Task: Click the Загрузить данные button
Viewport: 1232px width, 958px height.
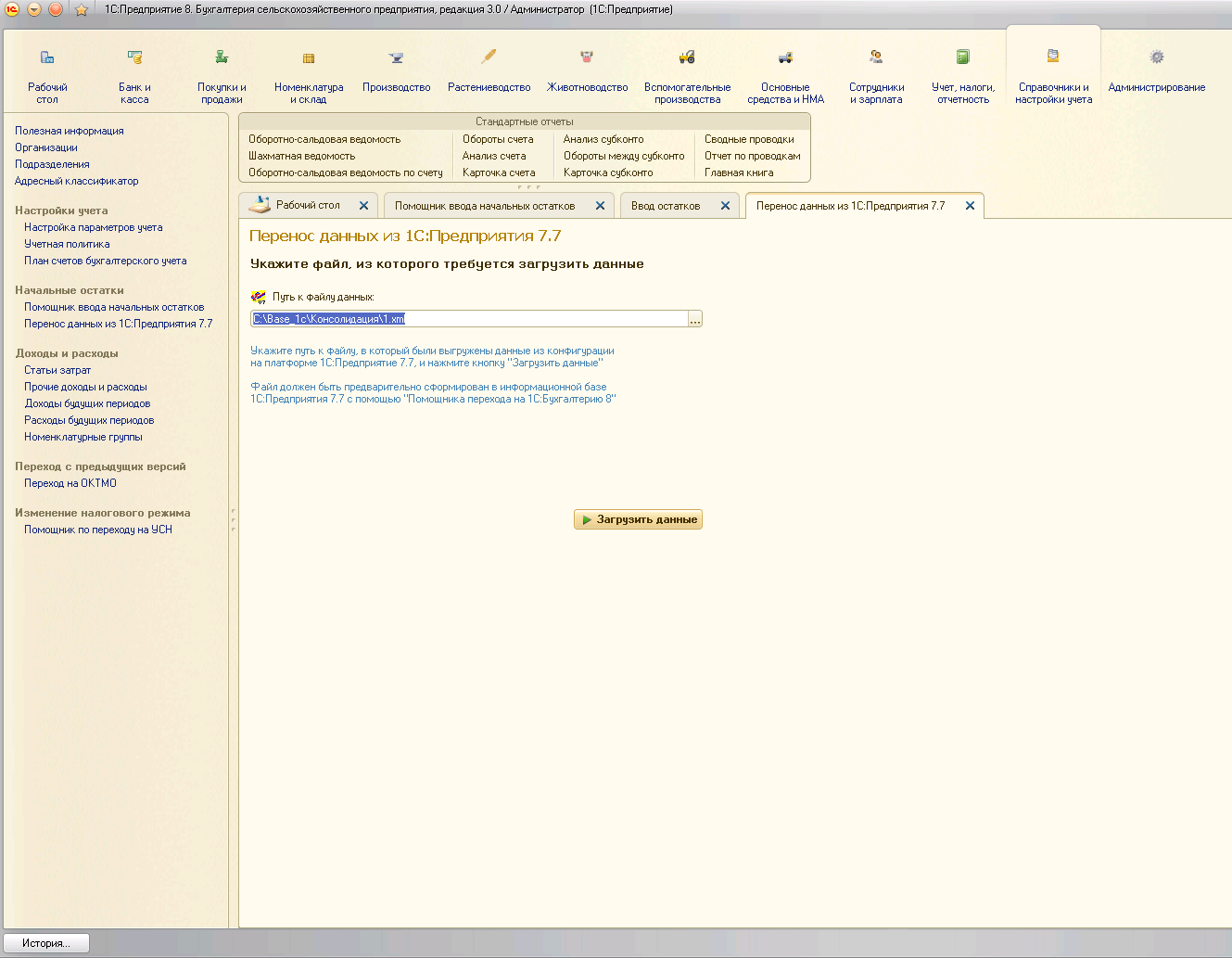Action: [x=638, y=519]
